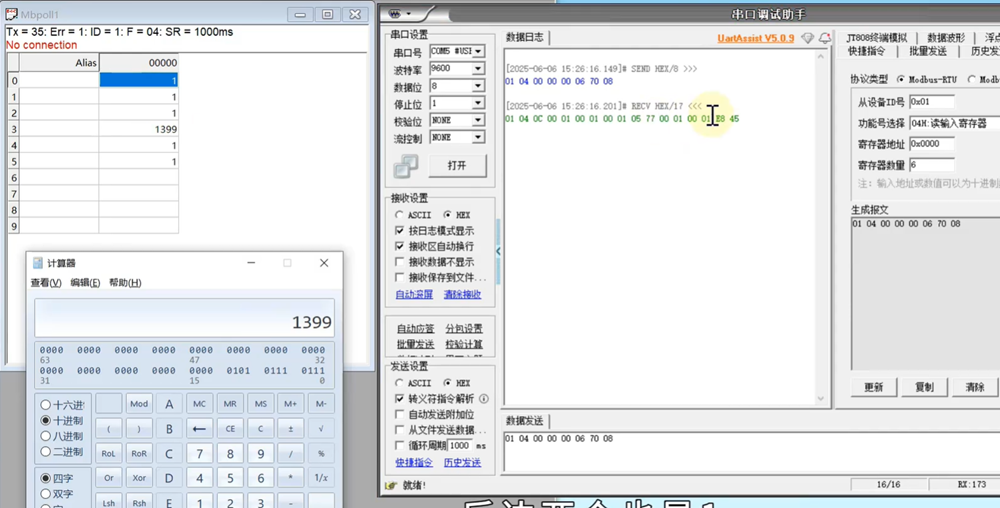Click the diamond icon beside UartAssist version
Screen dimensions: 1000x508
[808, 38]
